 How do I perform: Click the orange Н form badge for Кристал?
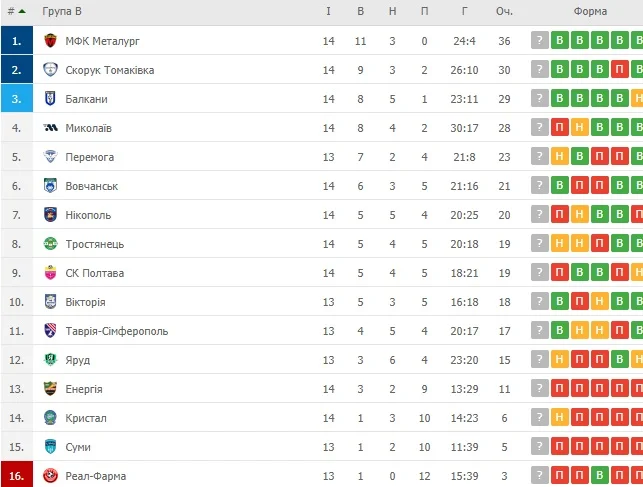point(560,418)
